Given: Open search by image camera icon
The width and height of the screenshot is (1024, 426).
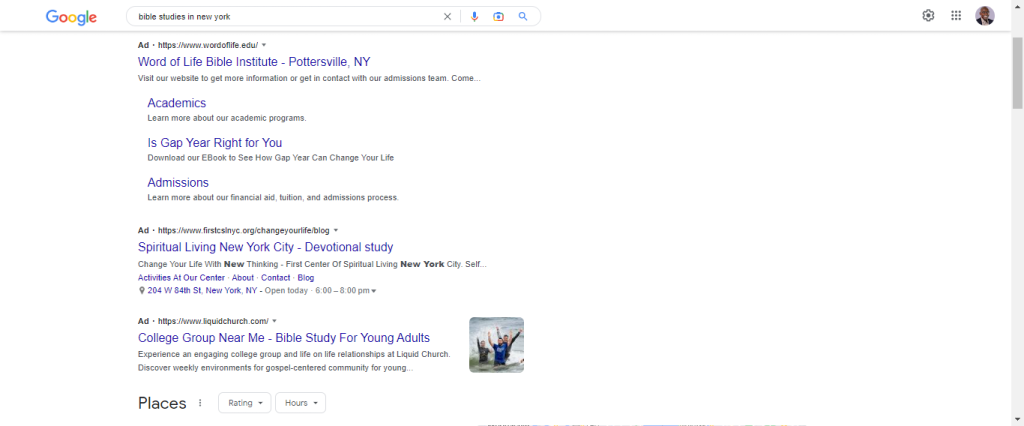Looking at the screenshot, I should click(x=498, y=16).
